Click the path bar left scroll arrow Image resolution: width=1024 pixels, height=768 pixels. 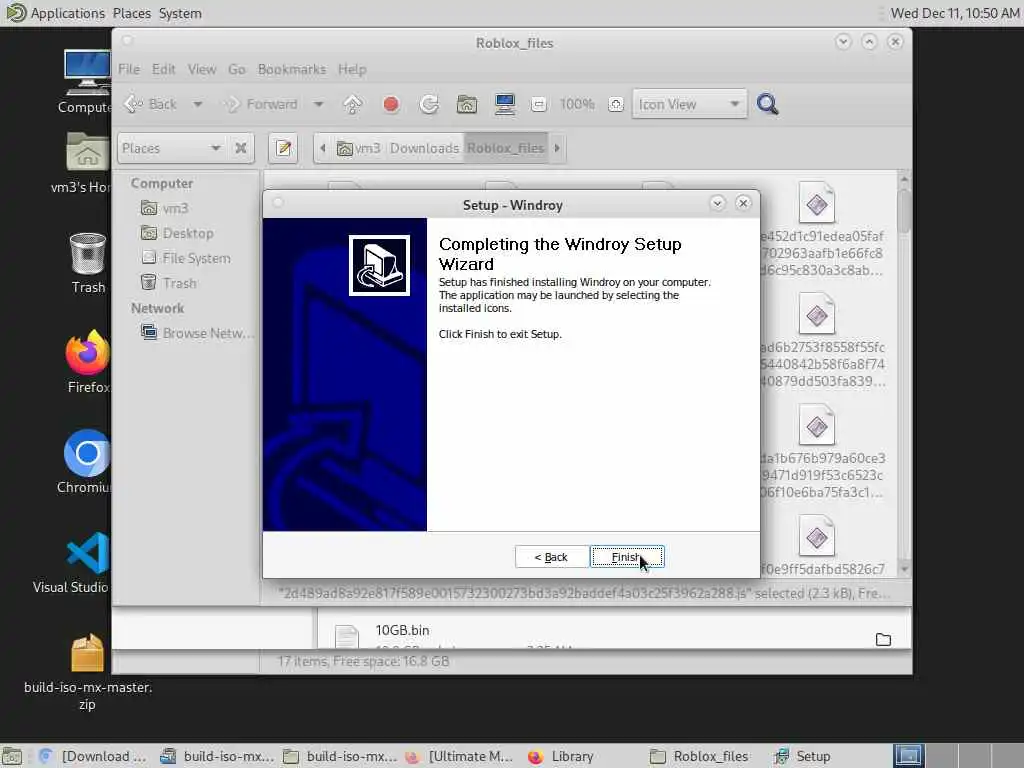click(x=323, y=148)
